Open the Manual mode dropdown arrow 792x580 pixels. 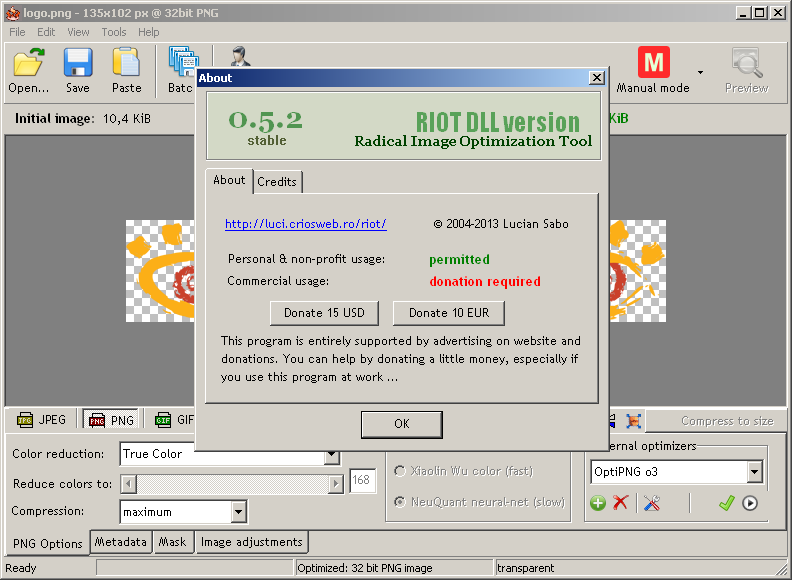tap(700, 72)
